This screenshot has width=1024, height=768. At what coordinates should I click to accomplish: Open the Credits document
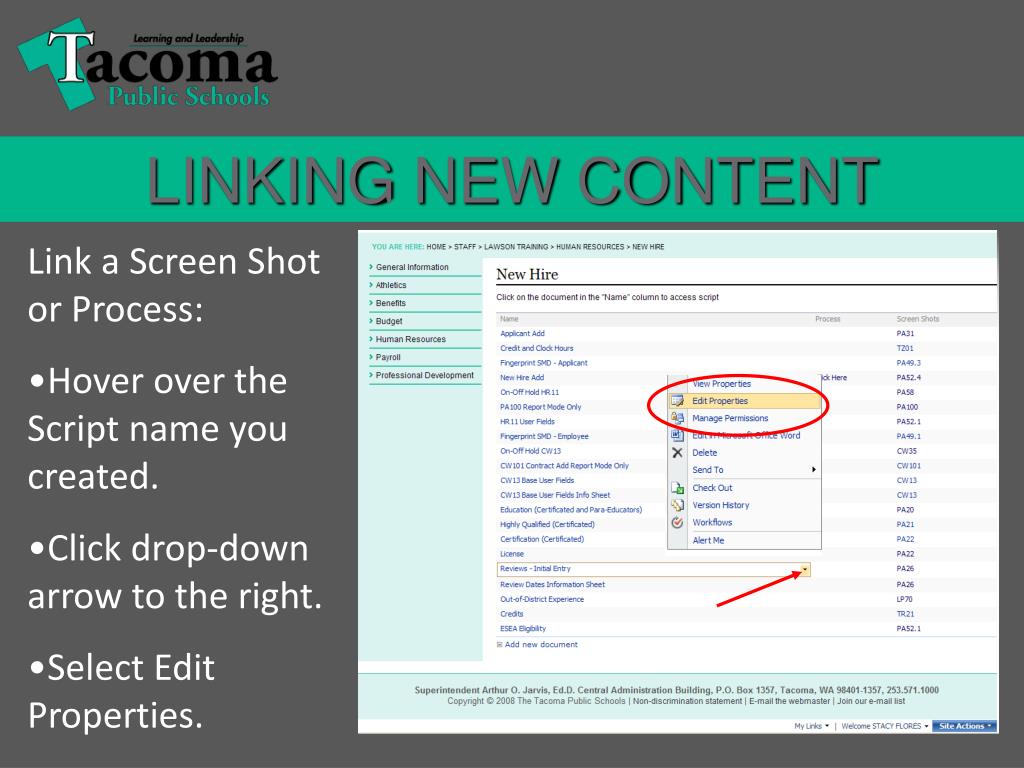point(512,614)
